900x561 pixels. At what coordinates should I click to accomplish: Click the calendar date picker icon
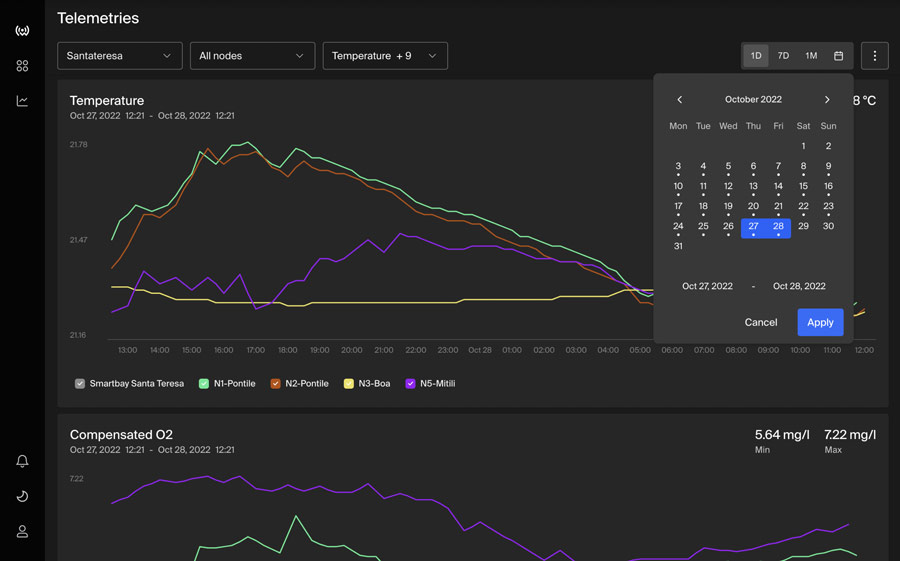tap(839, 56)
